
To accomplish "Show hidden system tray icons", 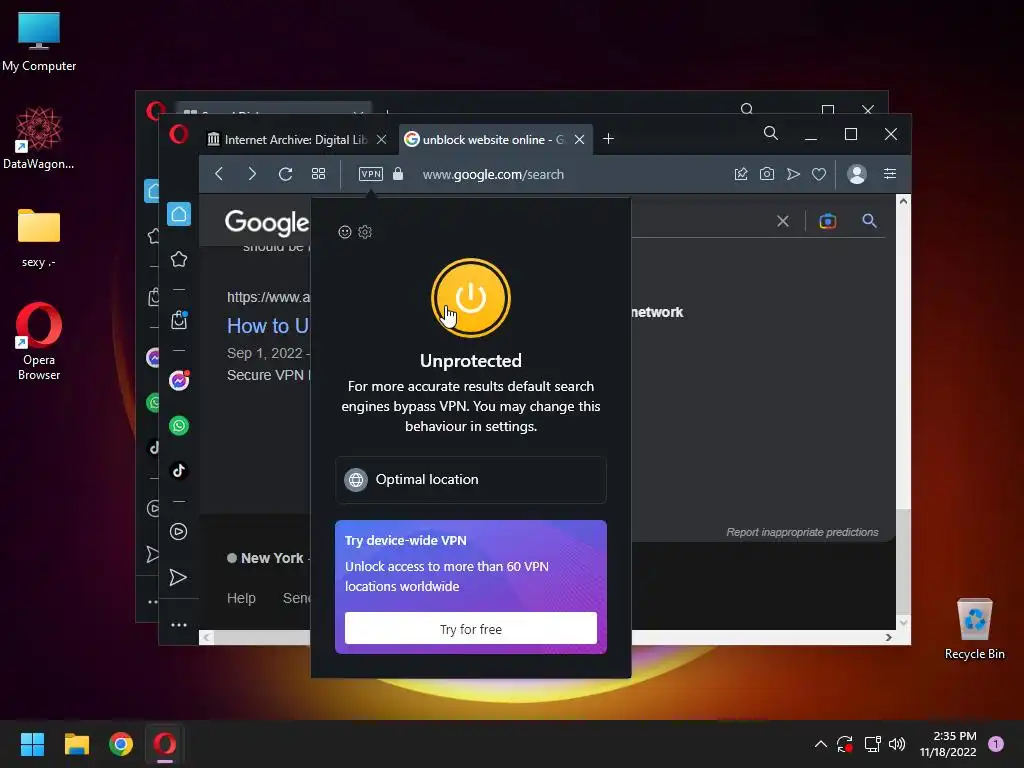I will [x=821, y=744].
